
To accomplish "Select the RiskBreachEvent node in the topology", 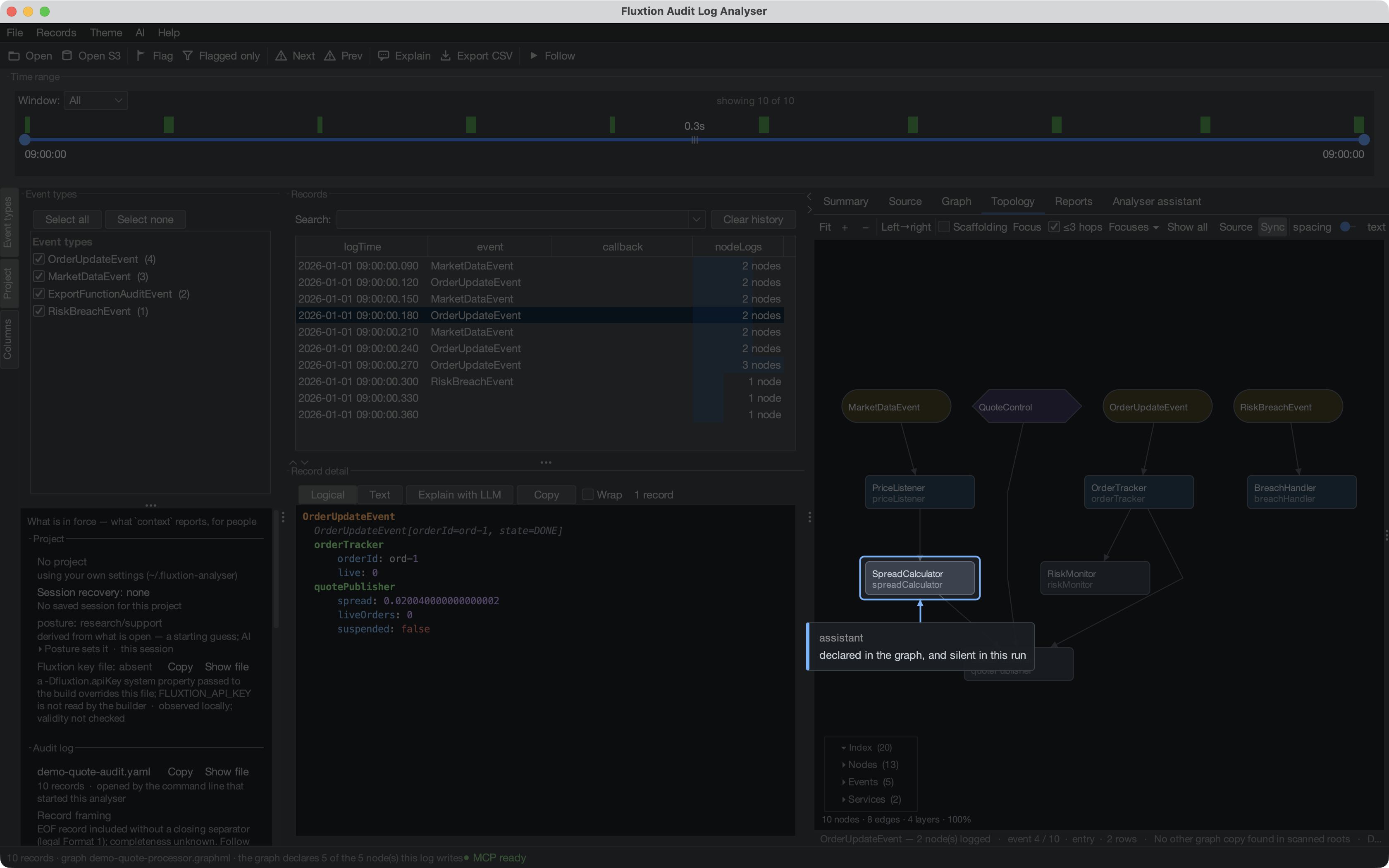I will tap(1288, 407).
